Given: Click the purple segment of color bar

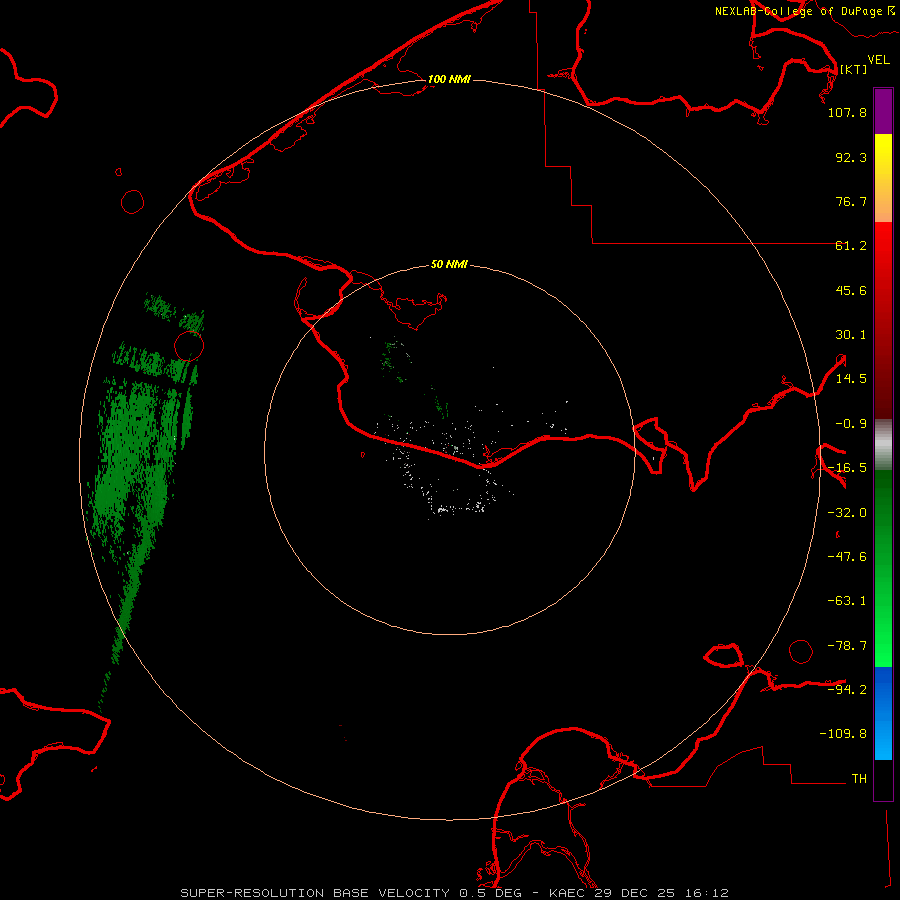Looking at the screenshot, I should [883, 111].
